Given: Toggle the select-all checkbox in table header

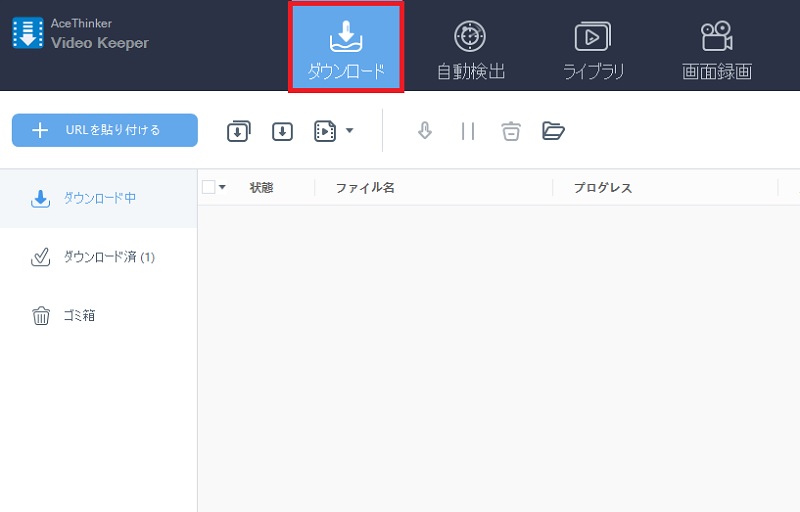Looking at the screenshot, I should (208, 187).
